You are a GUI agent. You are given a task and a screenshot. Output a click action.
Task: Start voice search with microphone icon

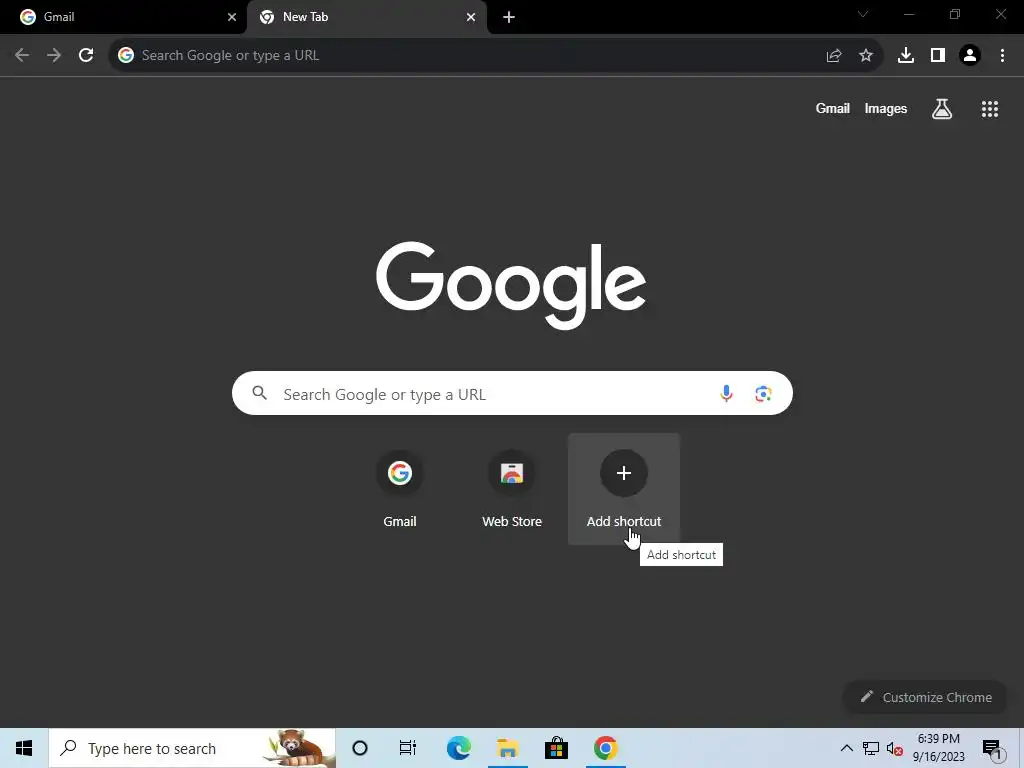click(726, 393)
